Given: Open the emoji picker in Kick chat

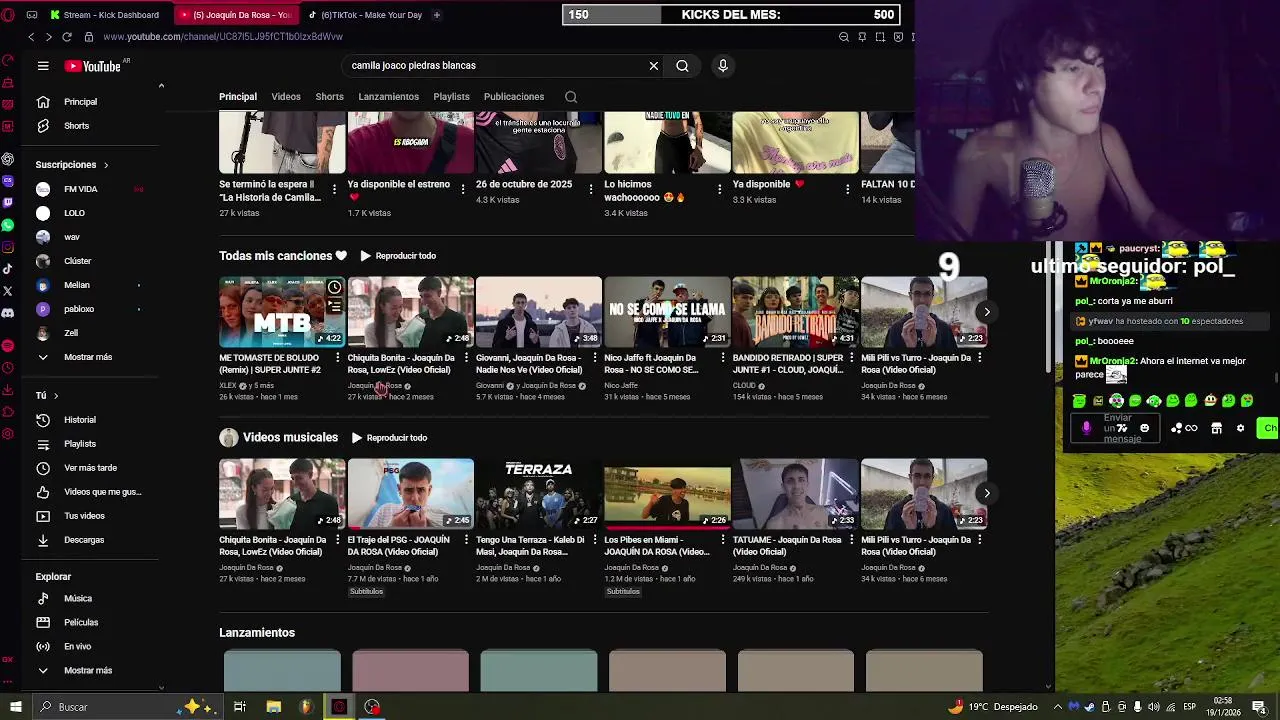Looking at the screenshot, I should click(1144, 428).
